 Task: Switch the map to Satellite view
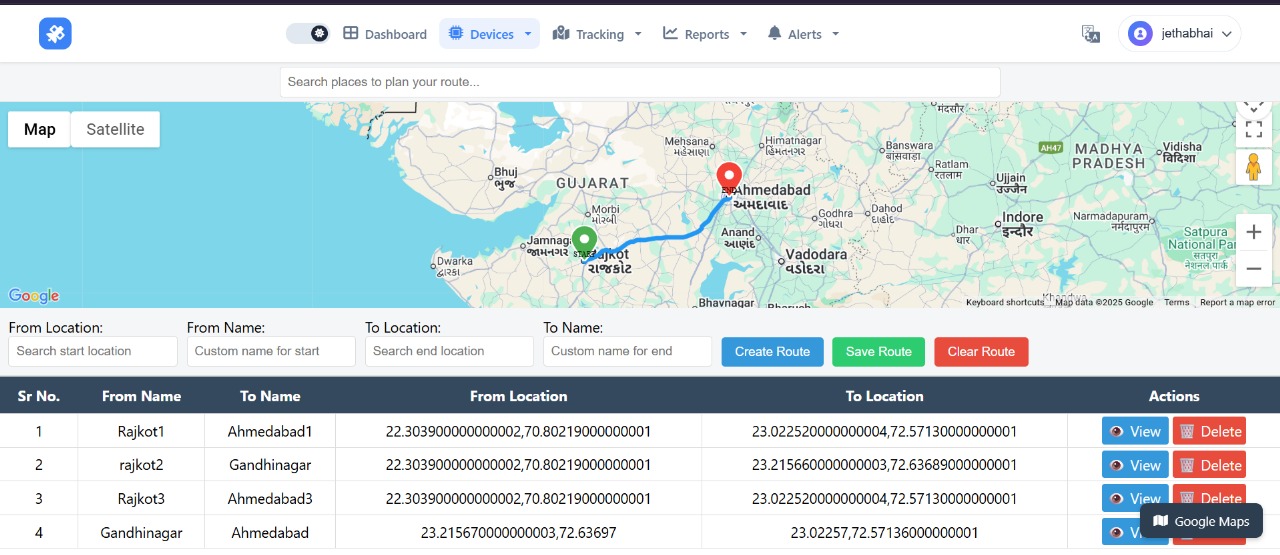tap(115, 129)
